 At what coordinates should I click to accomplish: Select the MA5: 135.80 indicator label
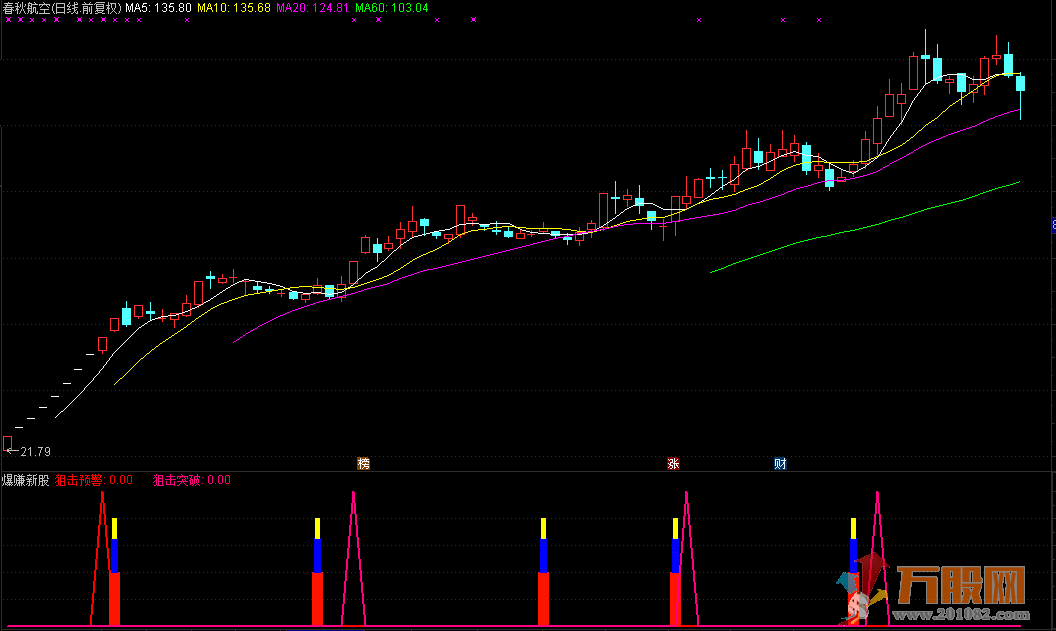(x=158, y=7)
